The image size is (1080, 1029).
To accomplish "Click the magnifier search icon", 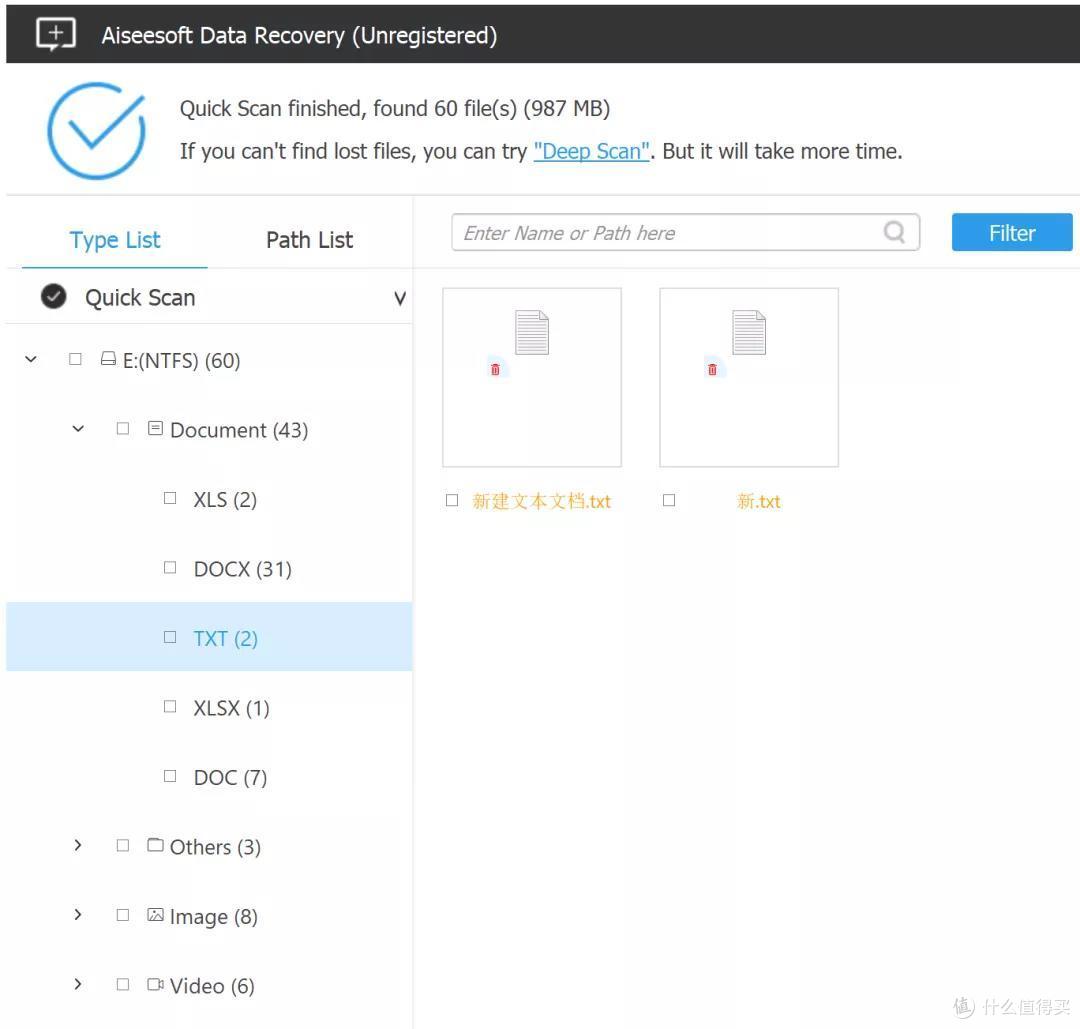I will tap(894, 232).
